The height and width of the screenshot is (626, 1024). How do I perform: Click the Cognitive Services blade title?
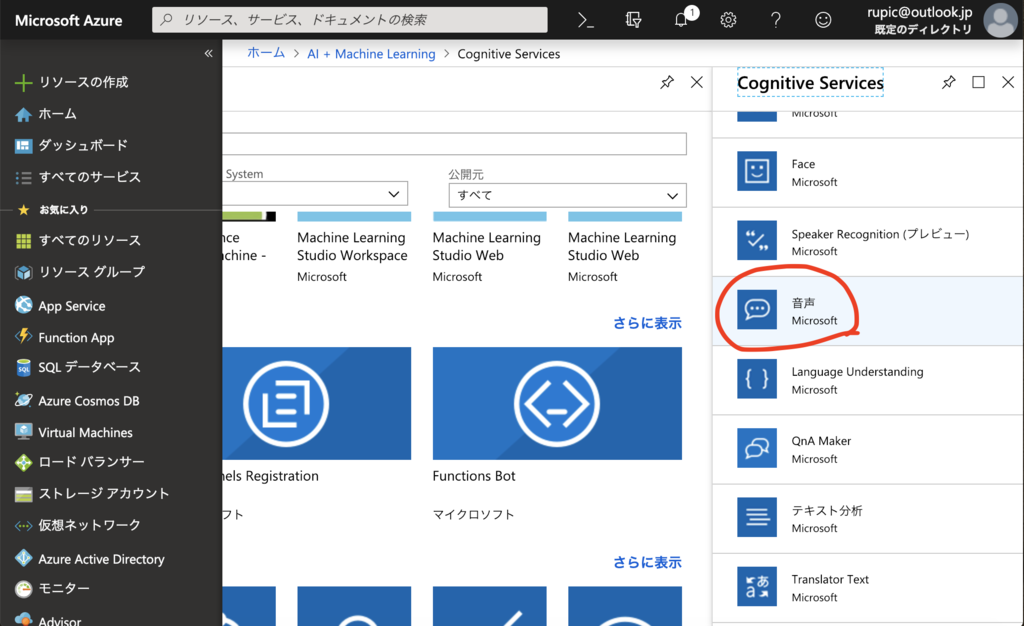(810, 83)
